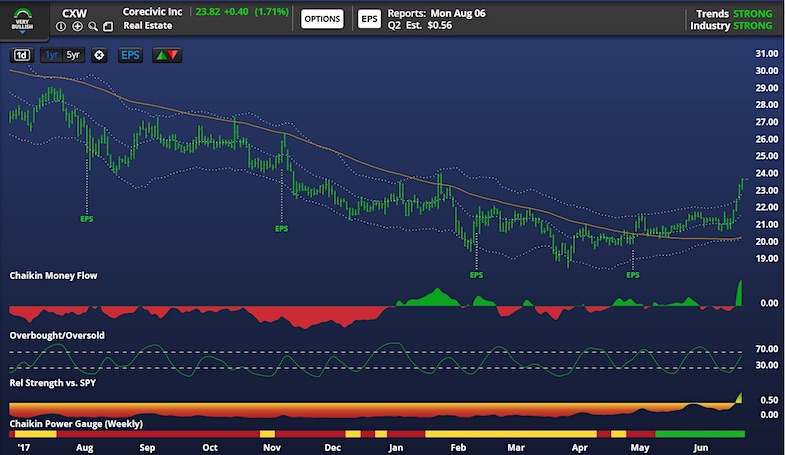785x455 pixels.
Task: Select the Nov month label on time axis
Action: 272,447
